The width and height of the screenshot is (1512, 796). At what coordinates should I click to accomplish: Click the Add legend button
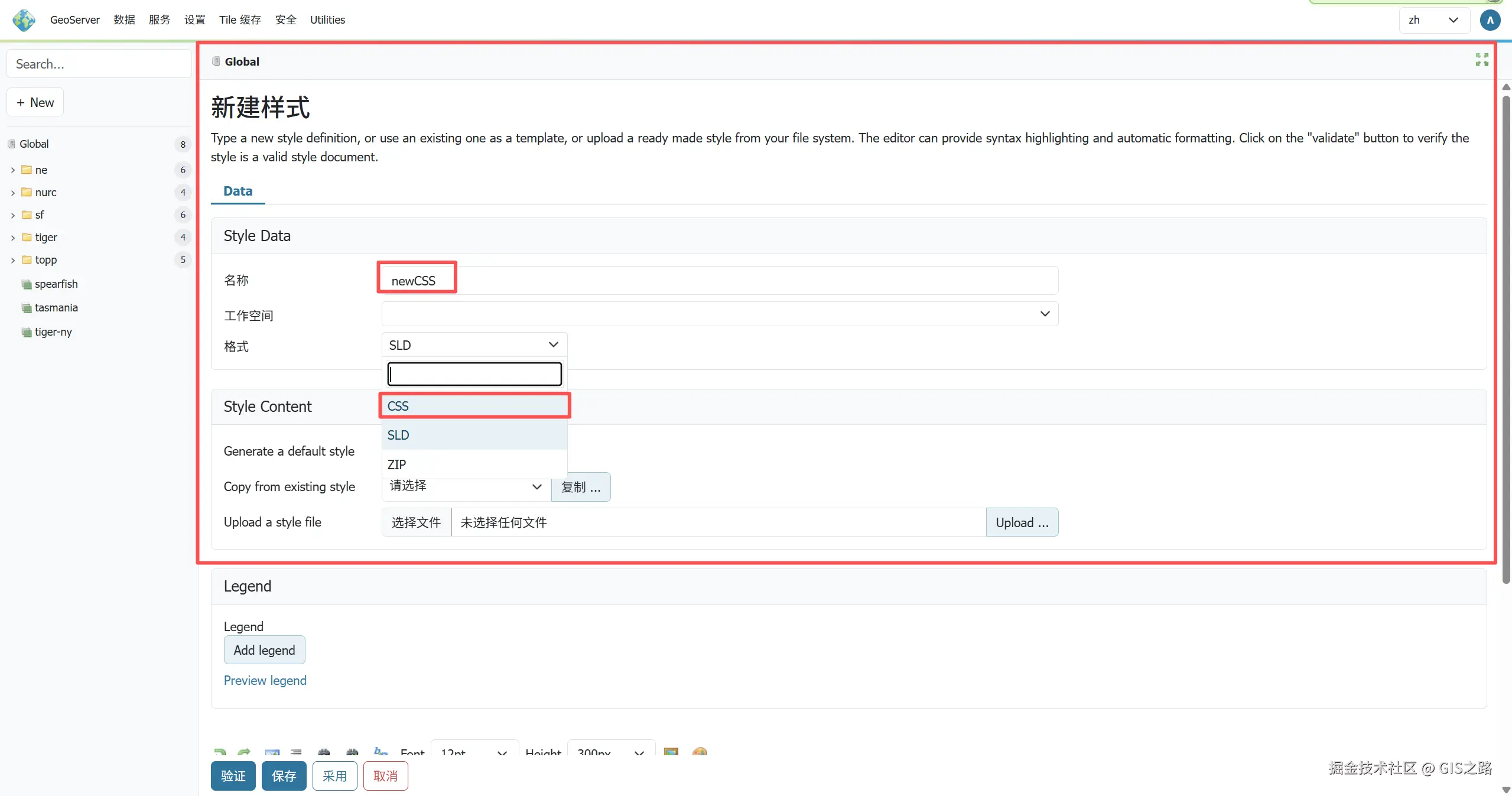click(x=264, y=650)
